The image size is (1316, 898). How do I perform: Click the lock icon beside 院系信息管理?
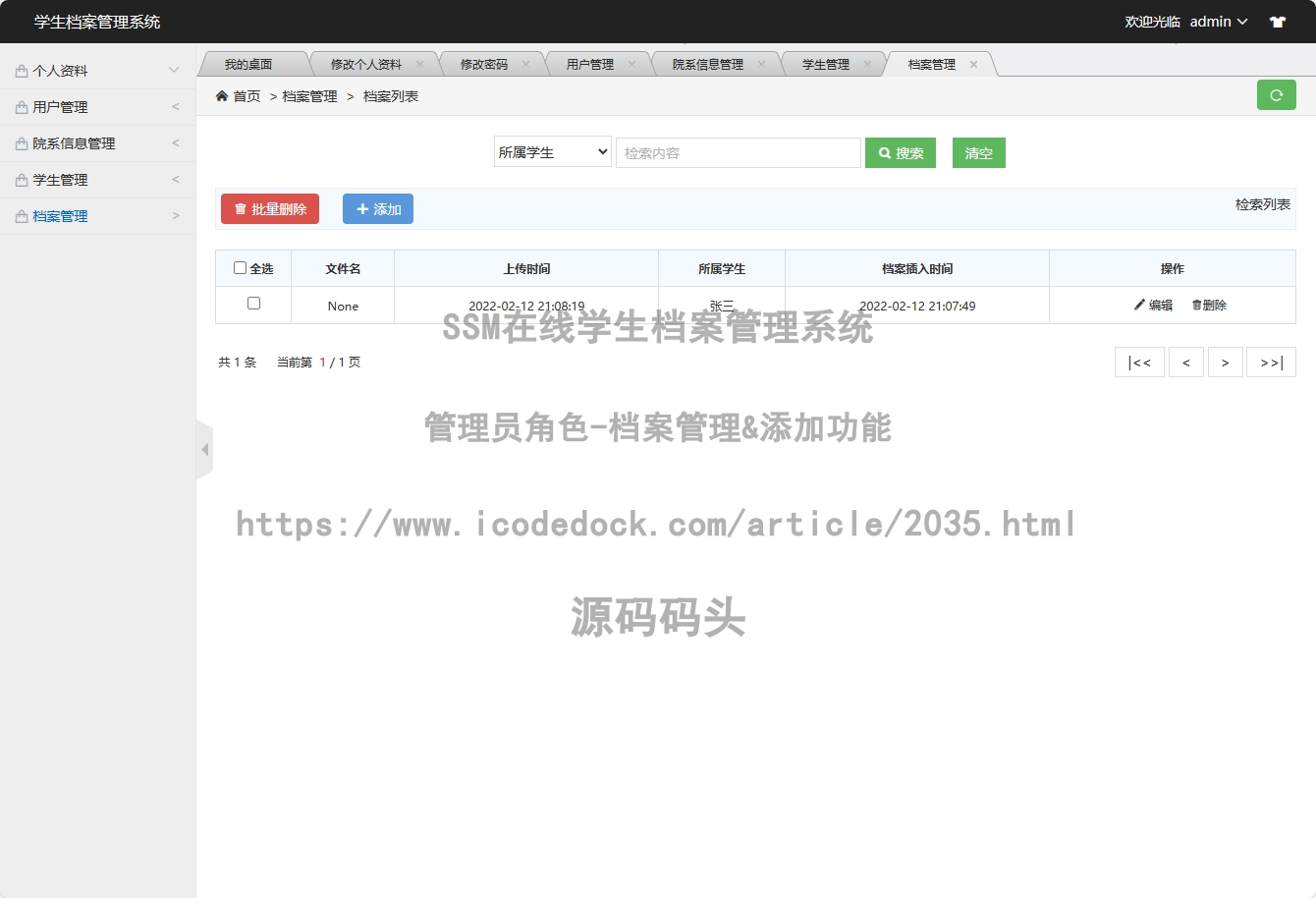[22, 143]
